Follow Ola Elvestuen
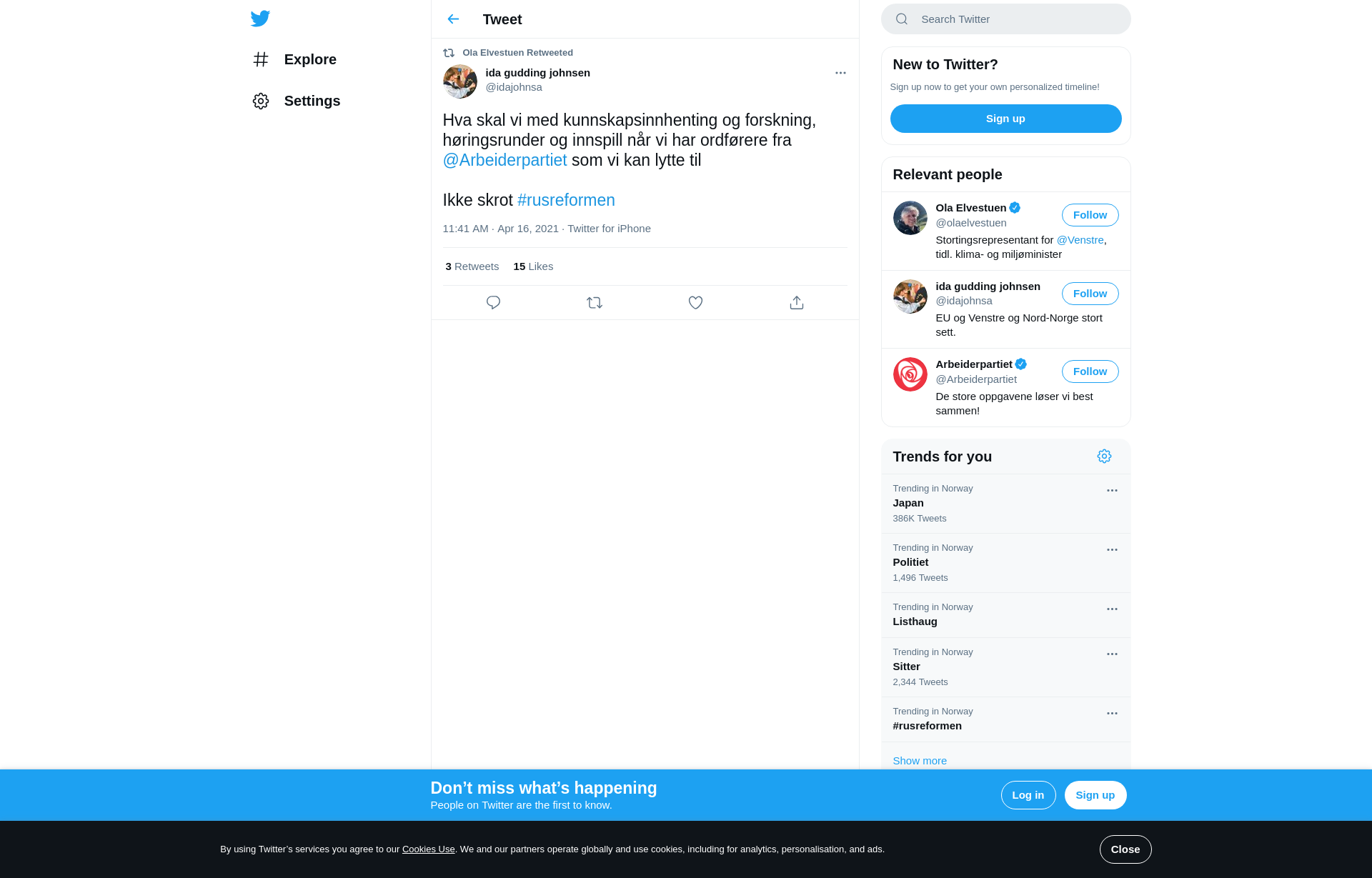Viewport: 1372px width, 878px height. pyautogui.click(x=1090, y=215)
